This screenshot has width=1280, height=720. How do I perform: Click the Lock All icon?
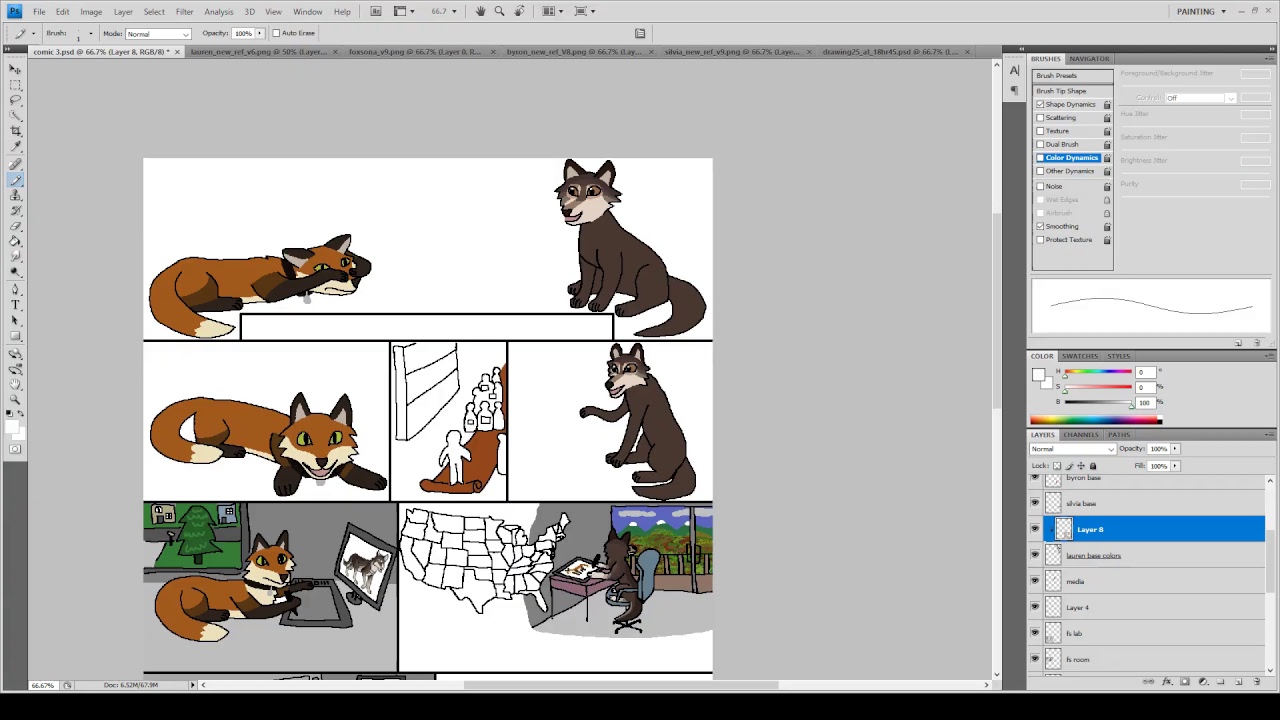click(x=1092, y=466)
